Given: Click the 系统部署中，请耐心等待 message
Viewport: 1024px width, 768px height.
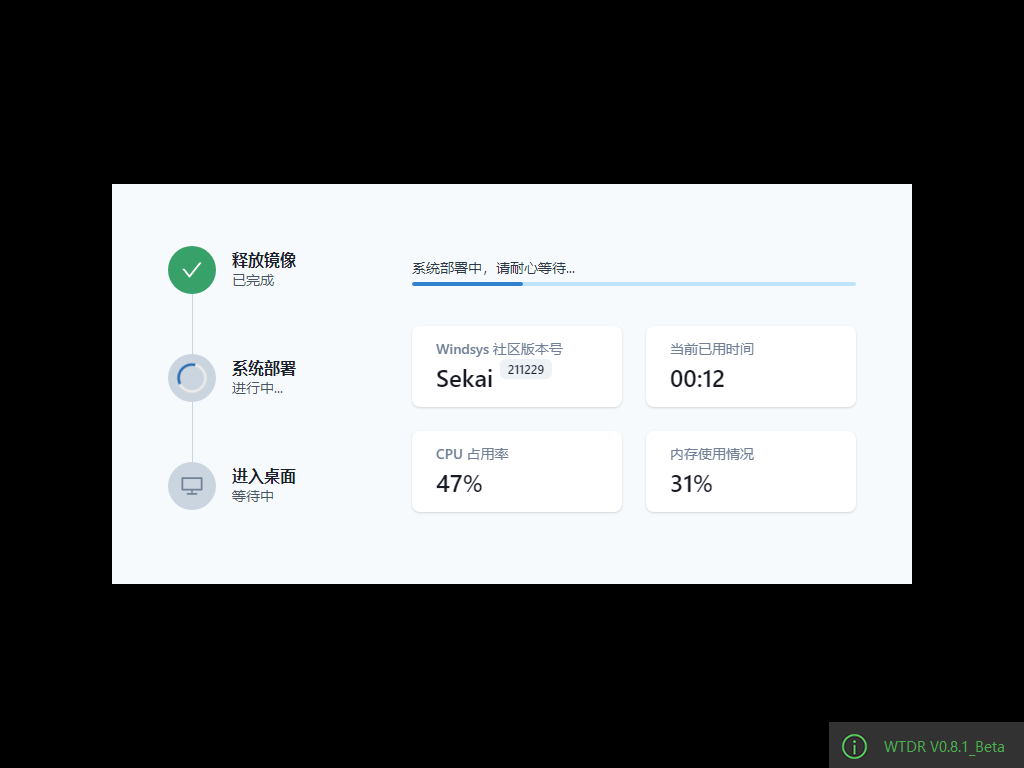Looking at the screenshot, I should tap(493, 268).
